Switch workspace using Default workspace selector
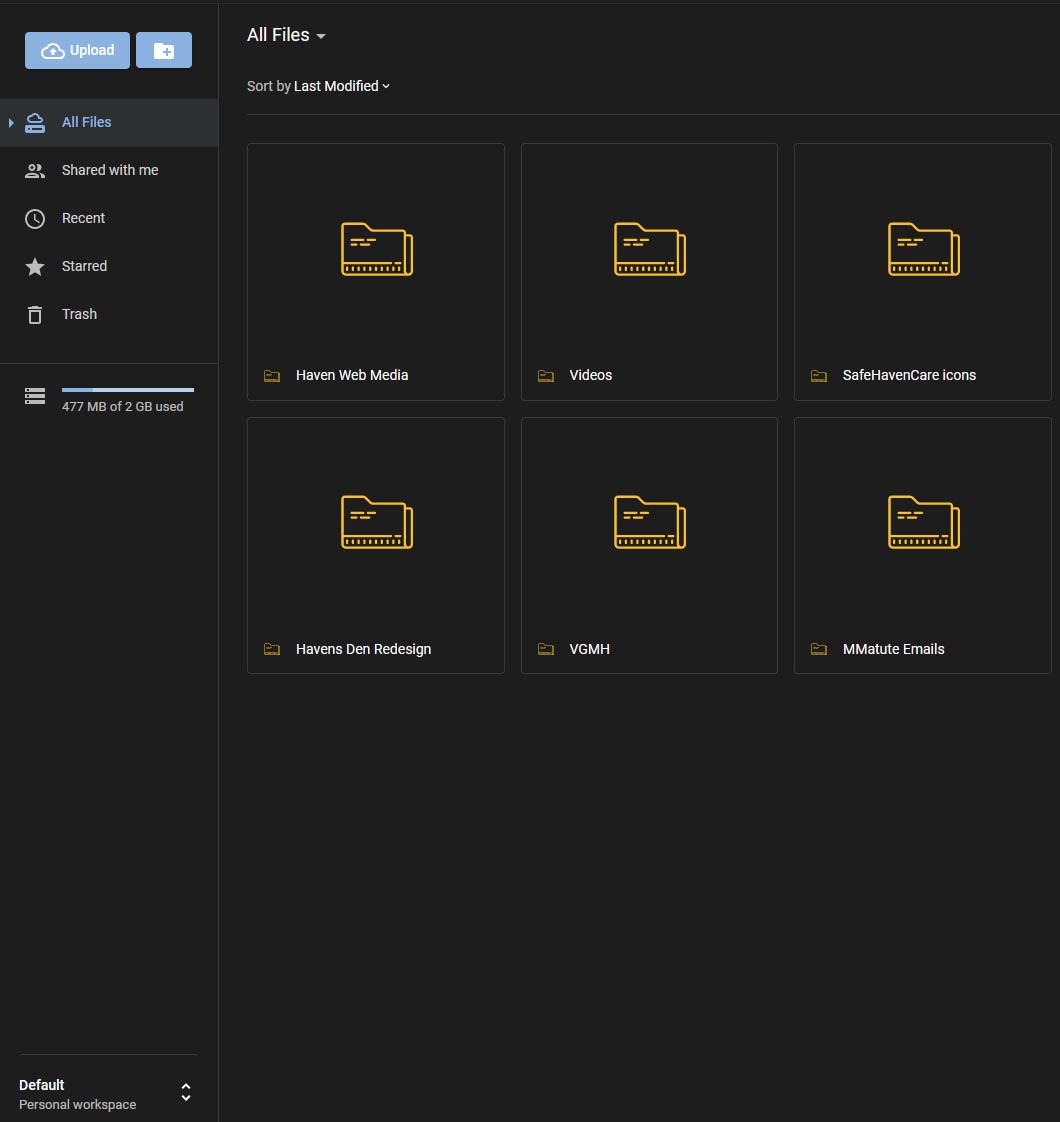This screenshot has width=1060, height=1122. click(x=106, y=1093)
